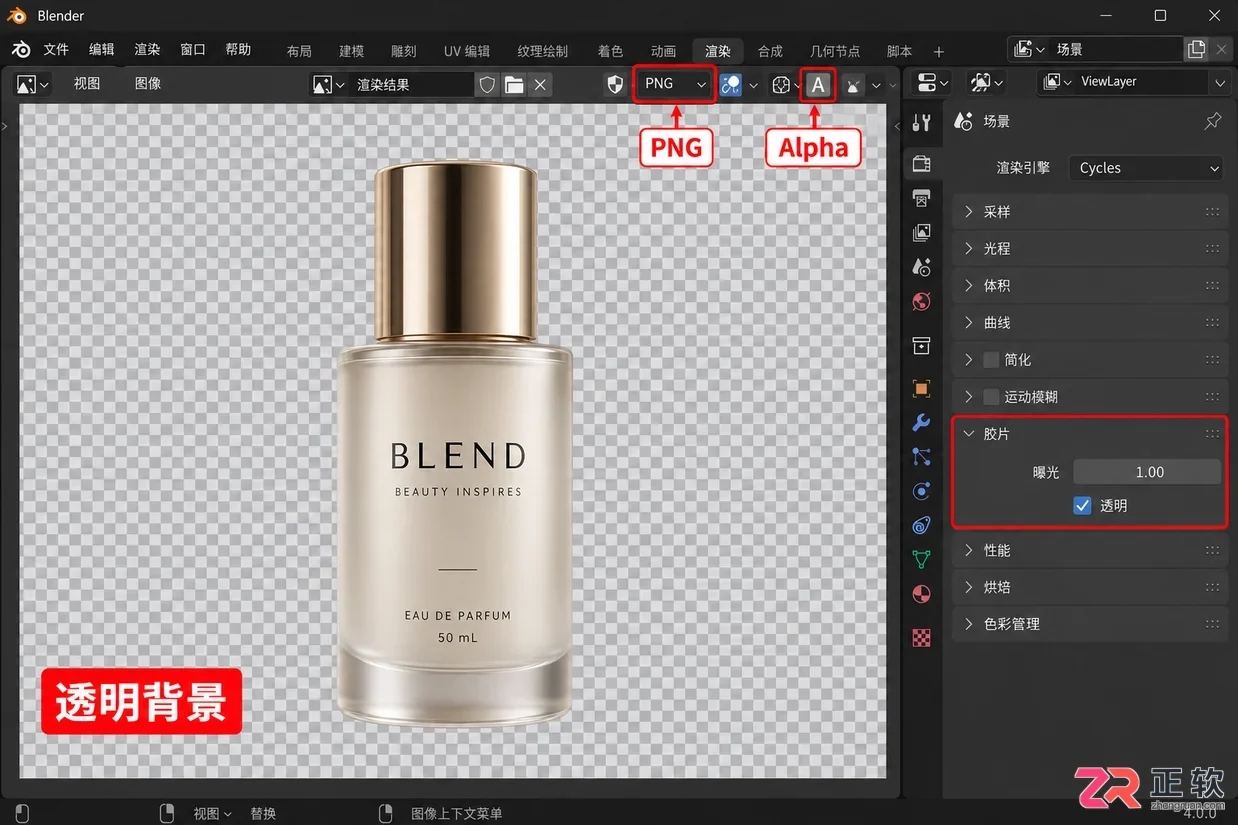Open the Blender logo application menu
The image size is (1238, 825).
pyautogui.click(x=21, y=50)
